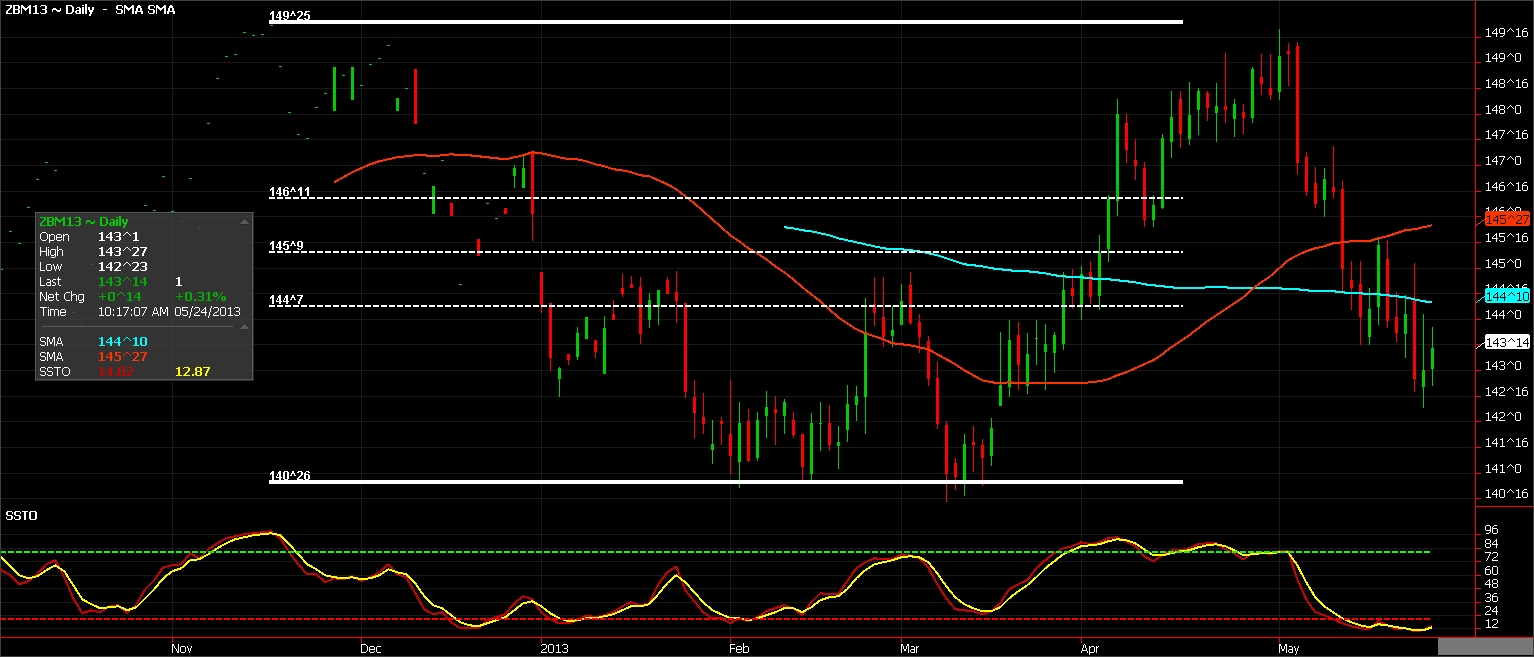The image size is (1534, 657).
Task: Click the 12 level on the SSTO scale
Action: 1492,624
